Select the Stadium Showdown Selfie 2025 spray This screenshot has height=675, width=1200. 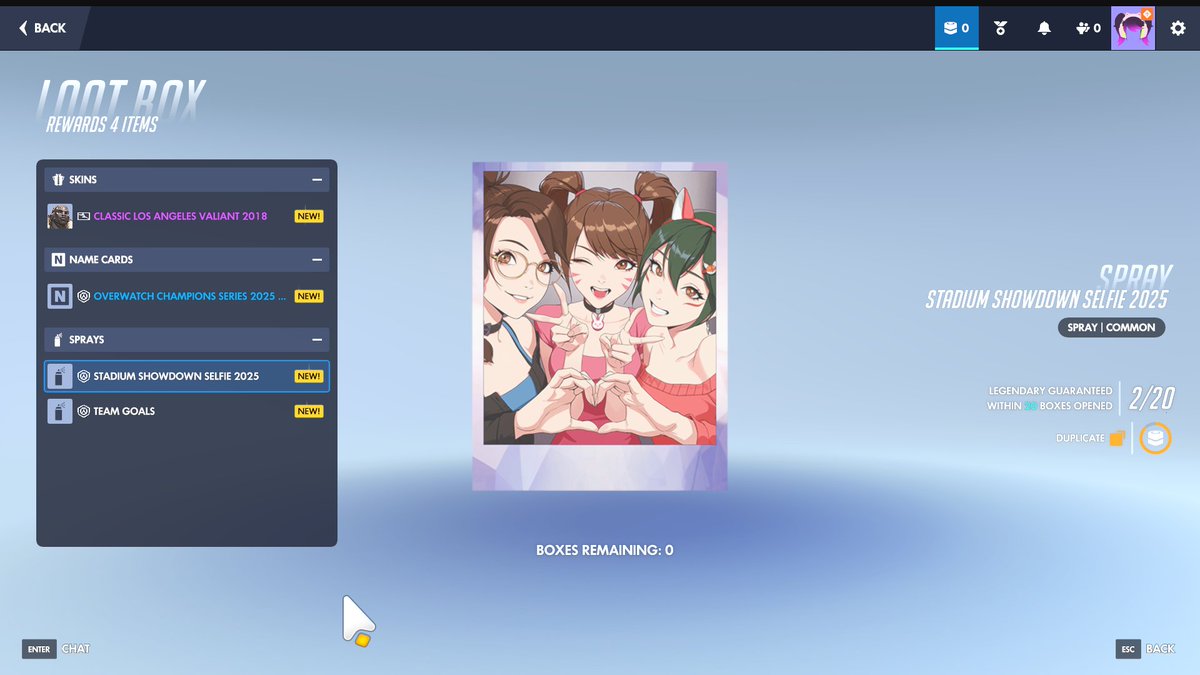187,376
